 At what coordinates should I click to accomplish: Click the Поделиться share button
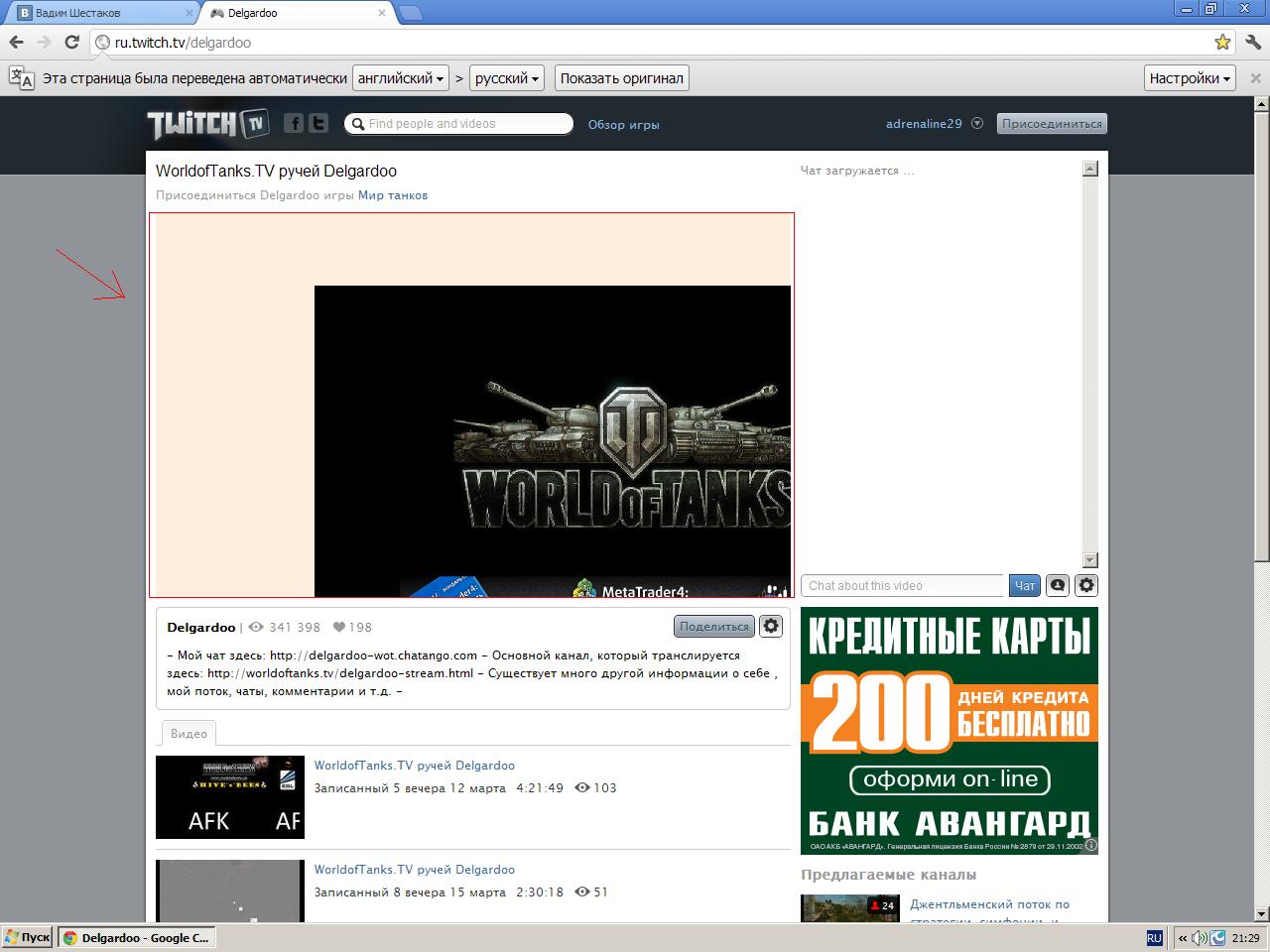coord(714,626)
